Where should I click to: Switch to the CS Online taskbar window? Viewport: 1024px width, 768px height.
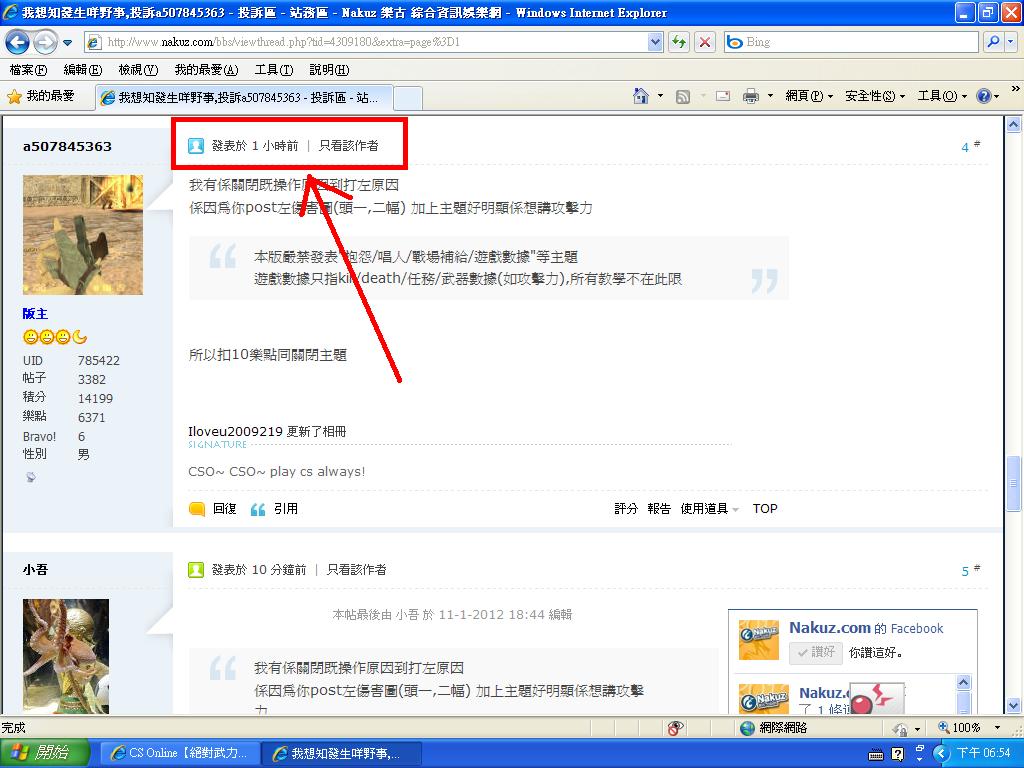point(180,753)
